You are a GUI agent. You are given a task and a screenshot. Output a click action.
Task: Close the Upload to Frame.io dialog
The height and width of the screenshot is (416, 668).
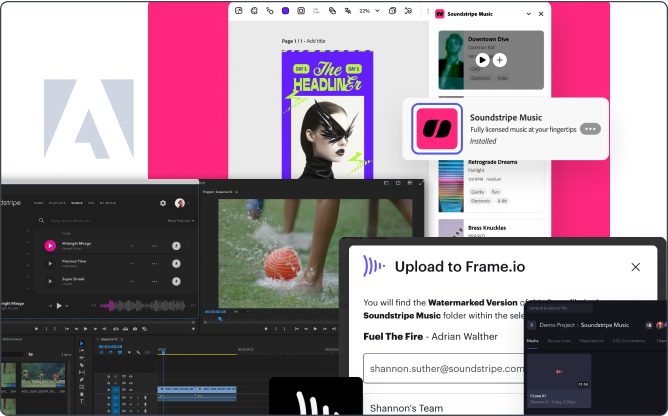636,267
